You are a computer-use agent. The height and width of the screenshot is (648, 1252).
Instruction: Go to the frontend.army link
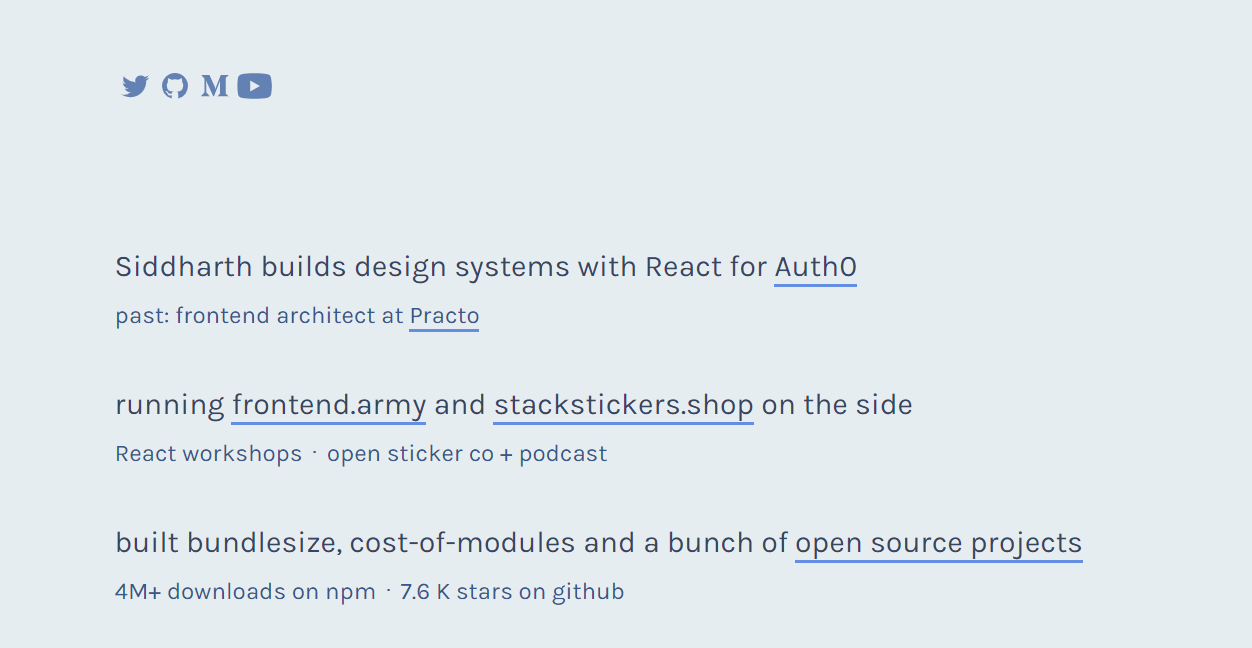329,405
